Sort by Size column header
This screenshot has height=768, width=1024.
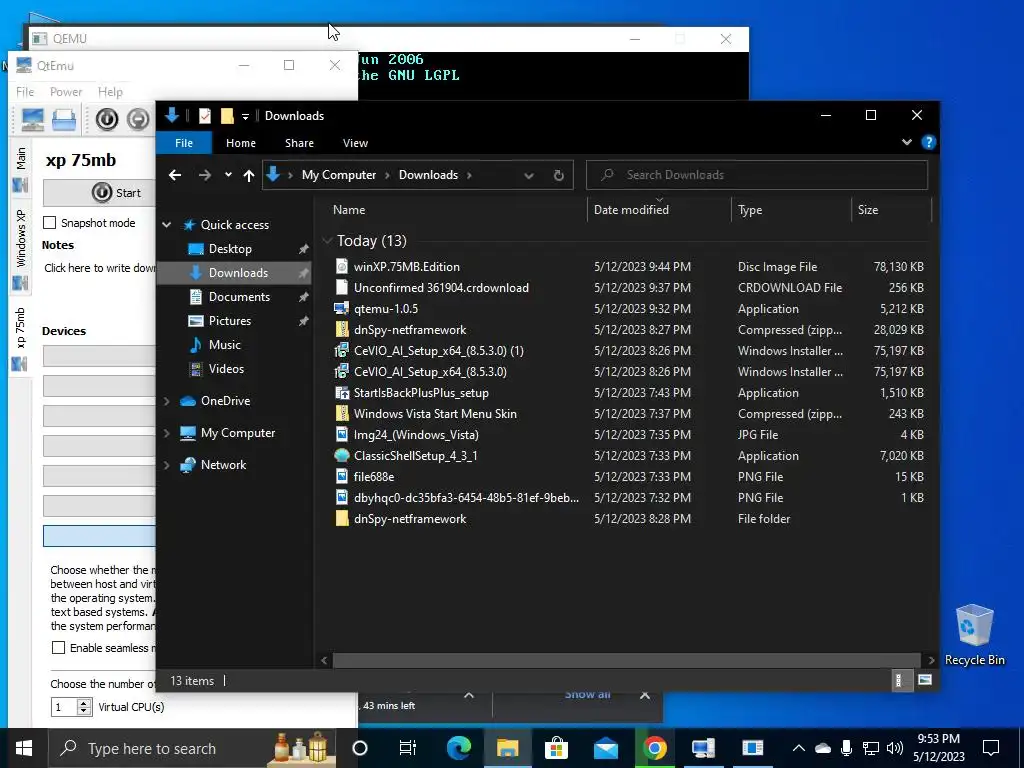click(x=891, y=210)
